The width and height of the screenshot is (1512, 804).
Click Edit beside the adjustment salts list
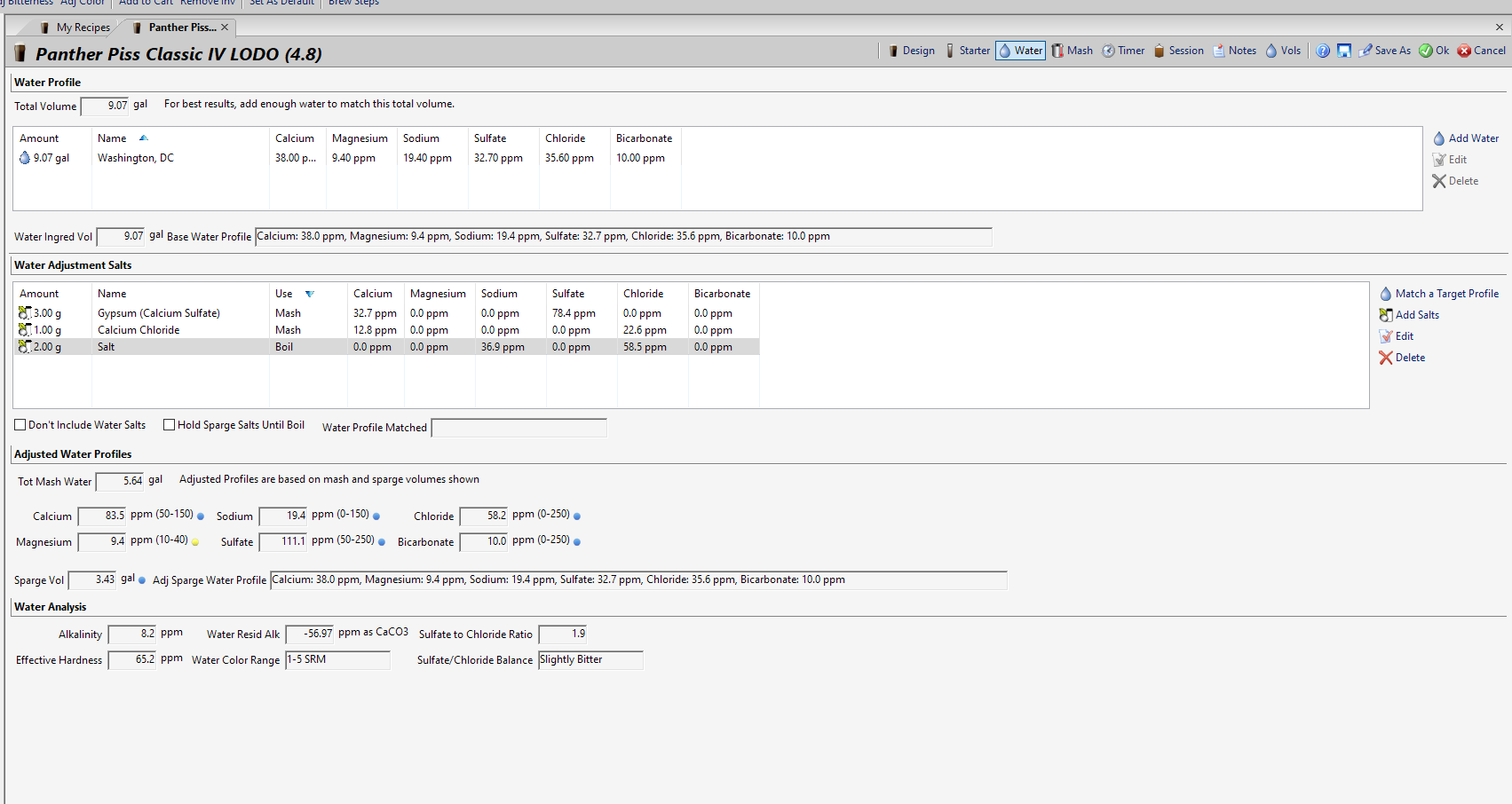(1397, 336)
